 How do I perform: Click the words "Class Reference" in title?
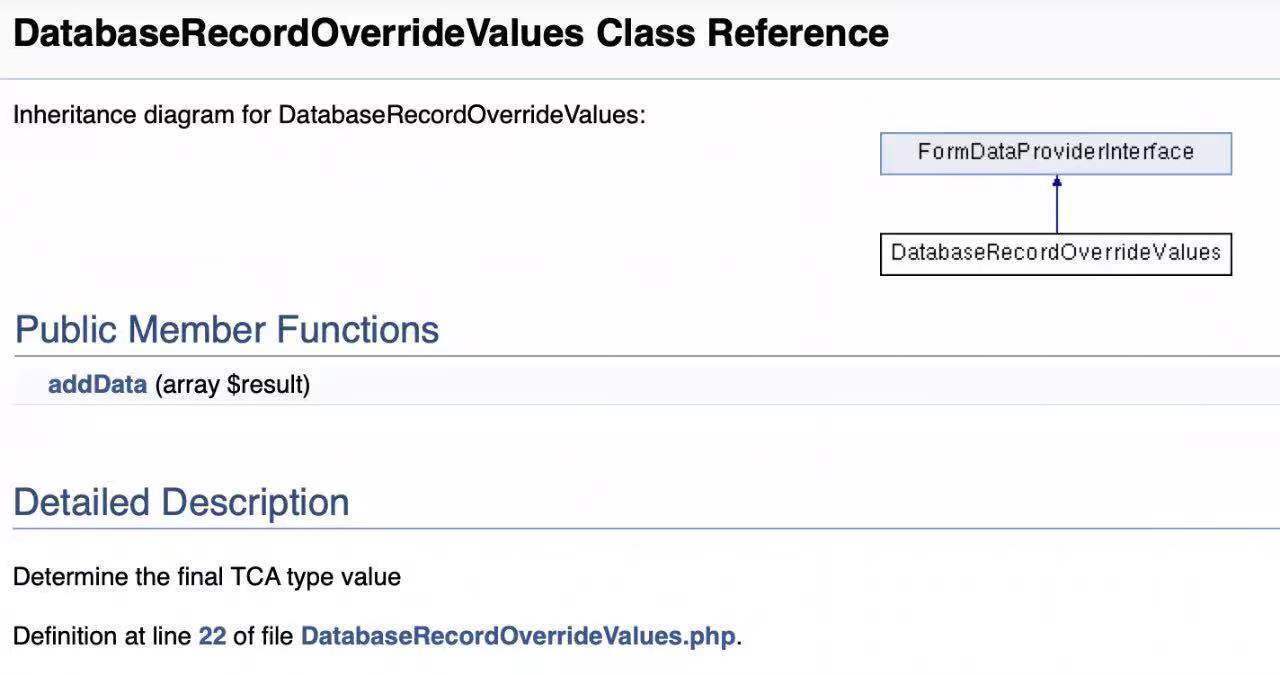click(x=742, y=34)
